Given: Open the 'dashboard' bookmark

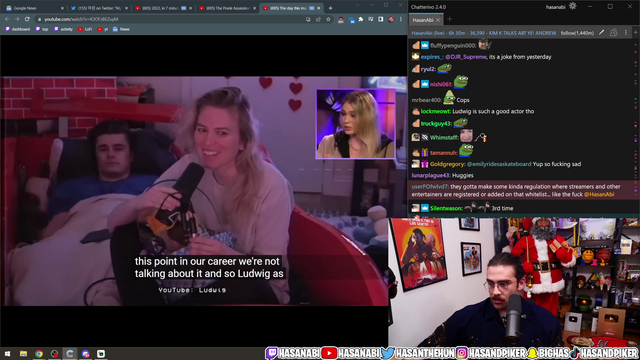Looking at the screenshot, I should (18, 29).
